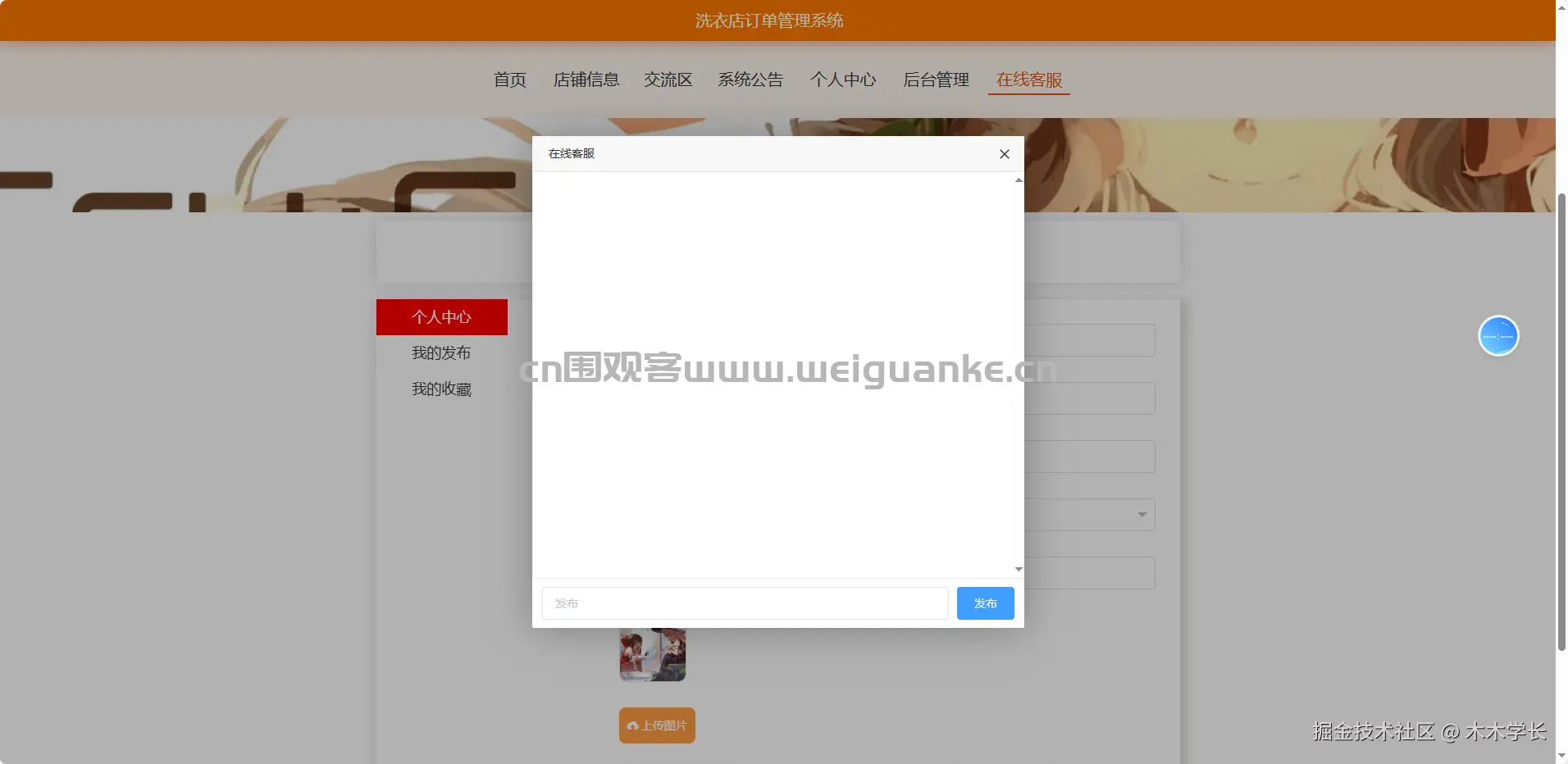Viewport: 1568px width, 764px height.
Task: Switch to the 交流区 section
Action: [668, 80]
